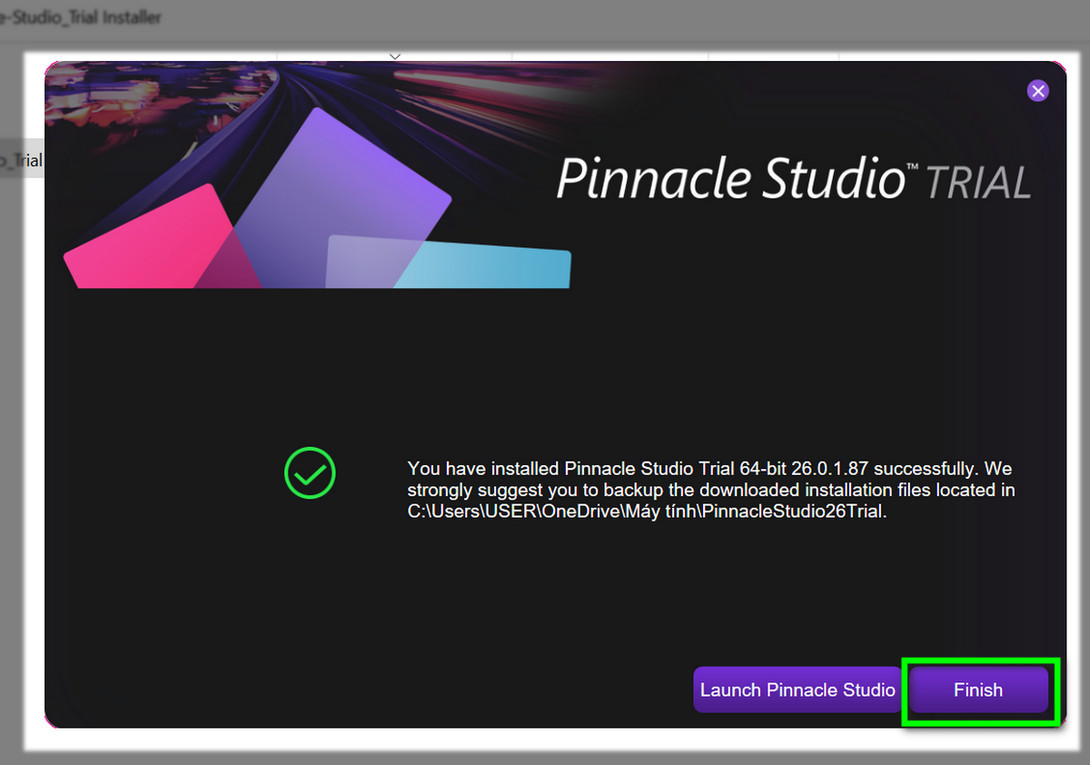Click the Finish button
Viewport: 1090px width, 765px height.
(978, 690)
